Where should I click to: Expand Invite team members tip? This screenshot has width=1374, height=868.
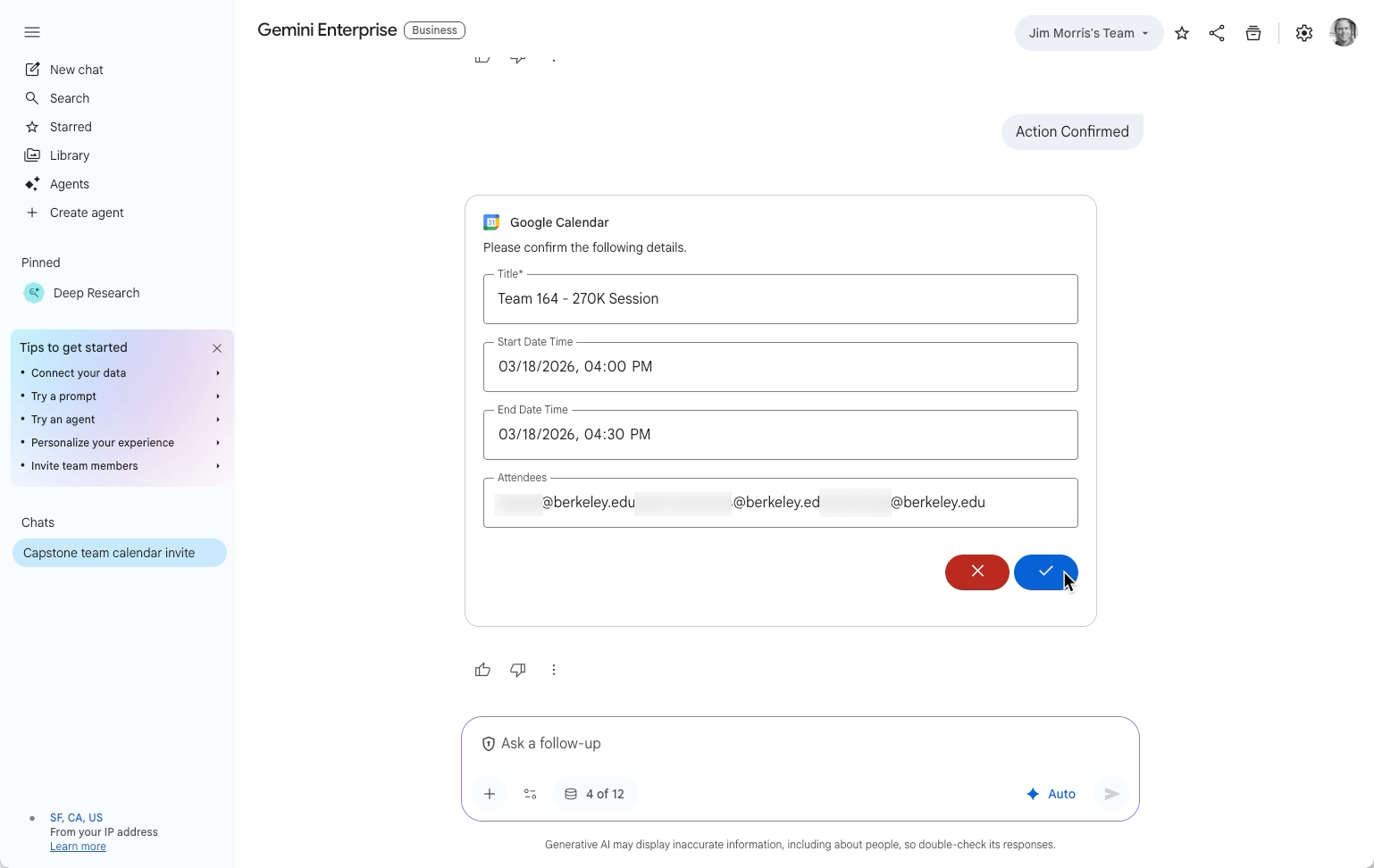[x=121, y=466]
